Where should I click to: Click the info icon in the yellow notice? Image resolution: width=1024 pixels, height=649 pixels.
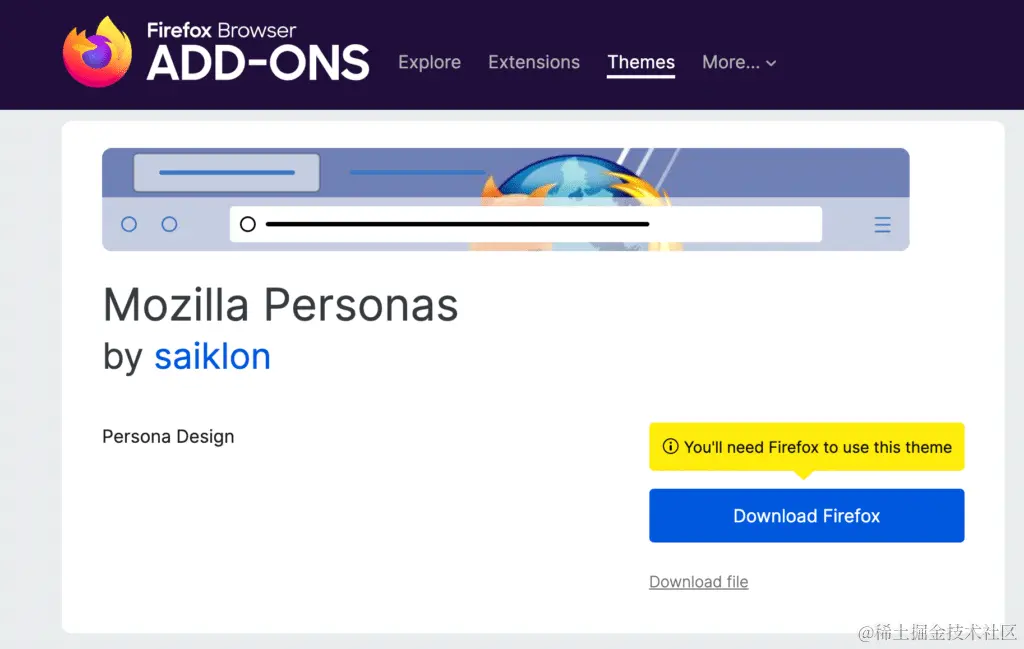(x=669, y=447)
